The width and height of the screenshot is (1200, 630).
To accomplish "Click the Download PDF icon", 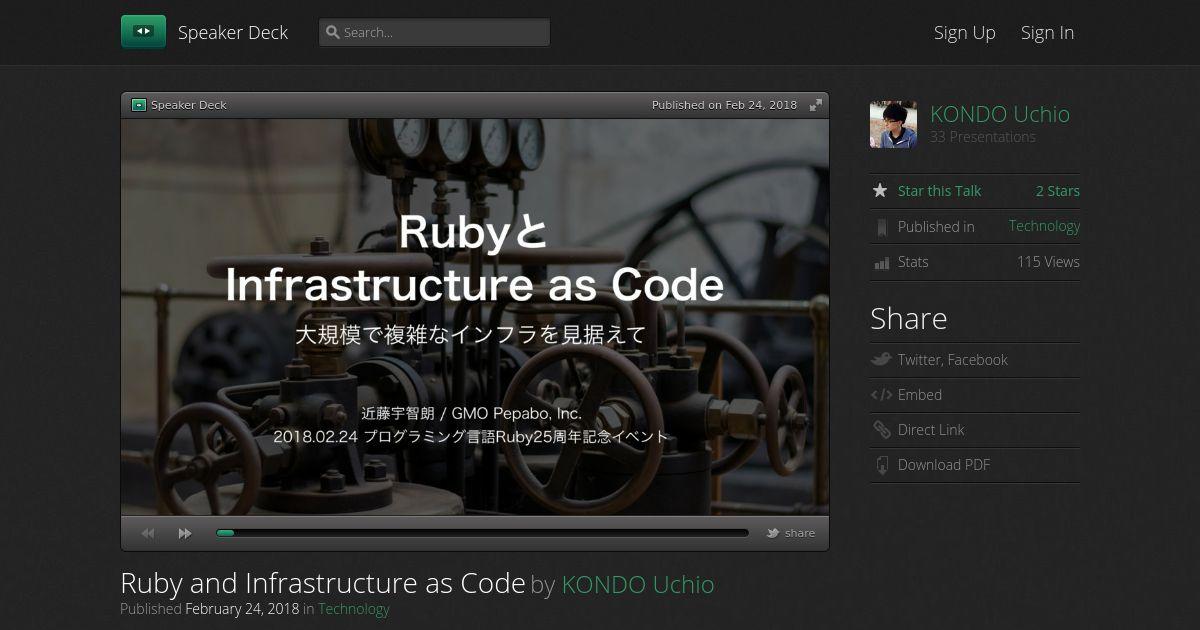I will coord(881,465).
